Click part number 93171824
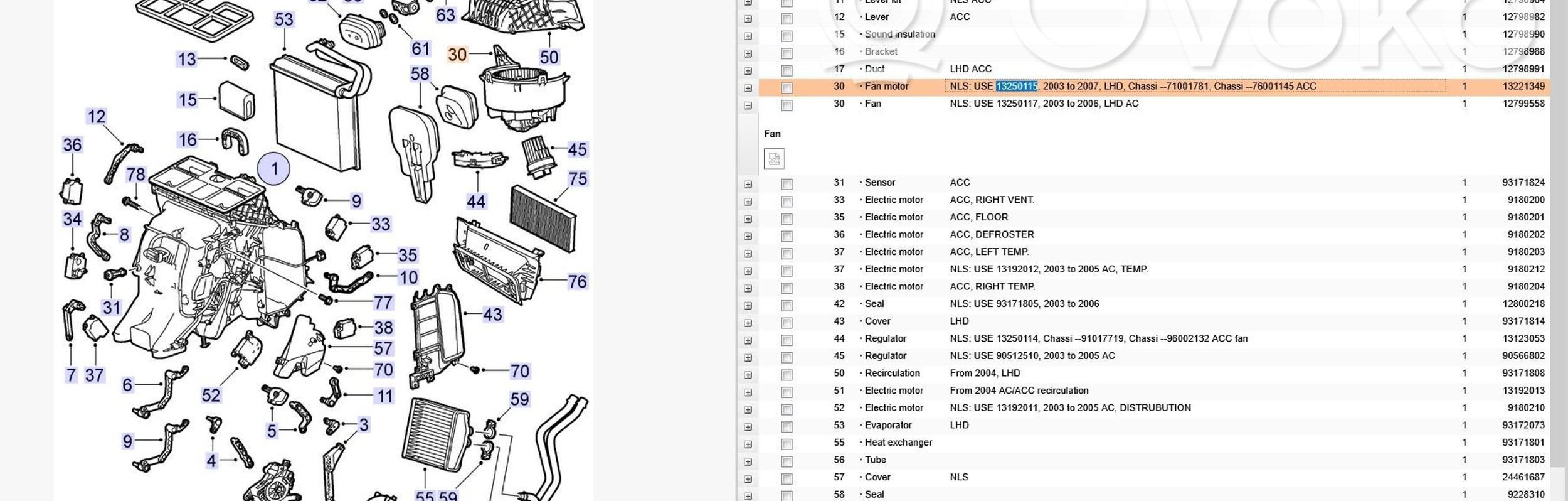This screenshot has width=1568, height=501. (1523, 183)
